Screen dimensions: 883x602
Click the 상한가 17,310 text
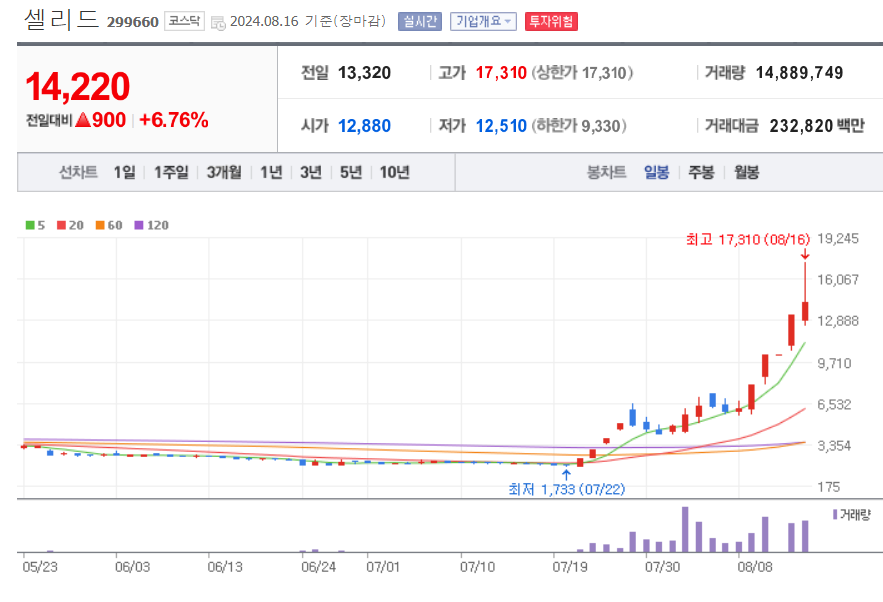click(x=582, y=73)
